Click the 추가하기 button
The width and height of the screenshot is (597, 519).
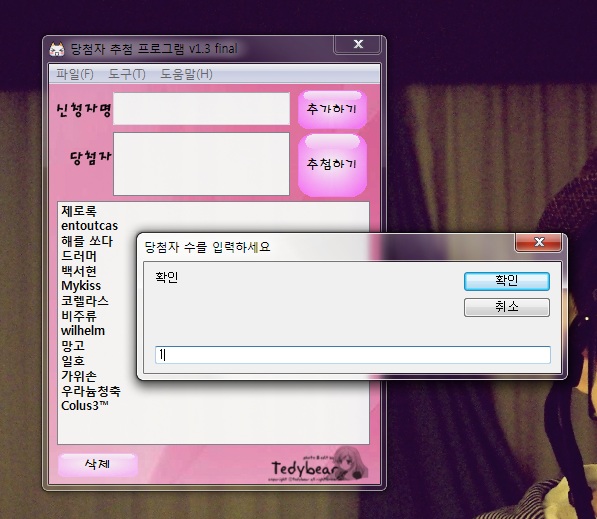[x=332, y=110]
